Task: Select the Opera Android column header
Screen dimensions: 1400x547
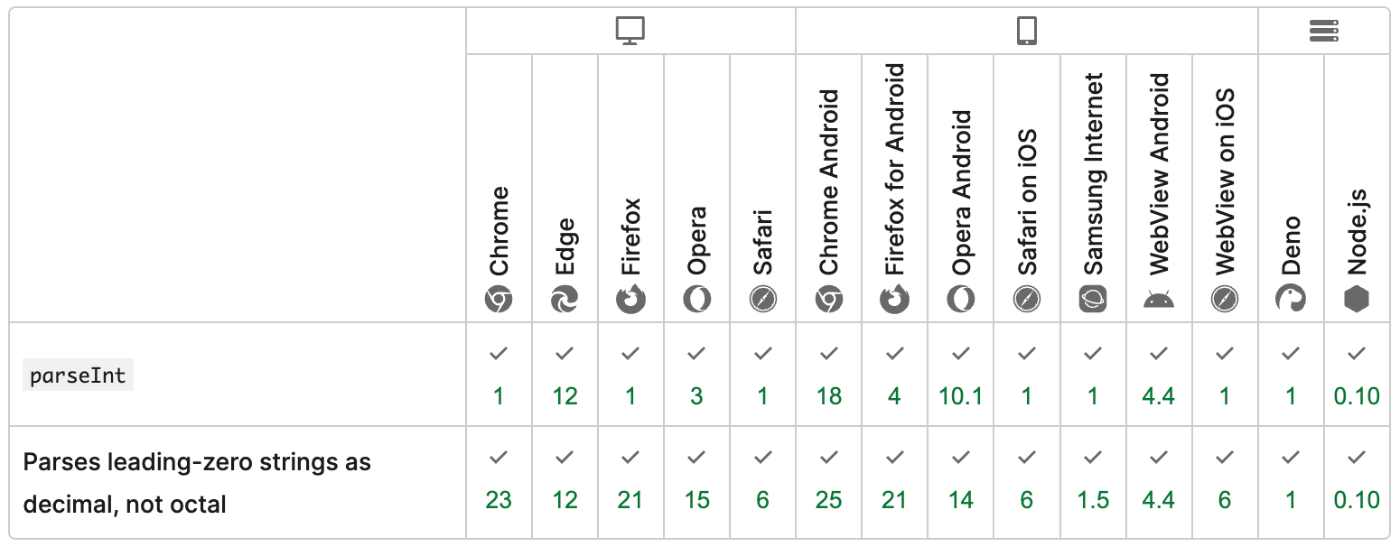Action: 961,192
